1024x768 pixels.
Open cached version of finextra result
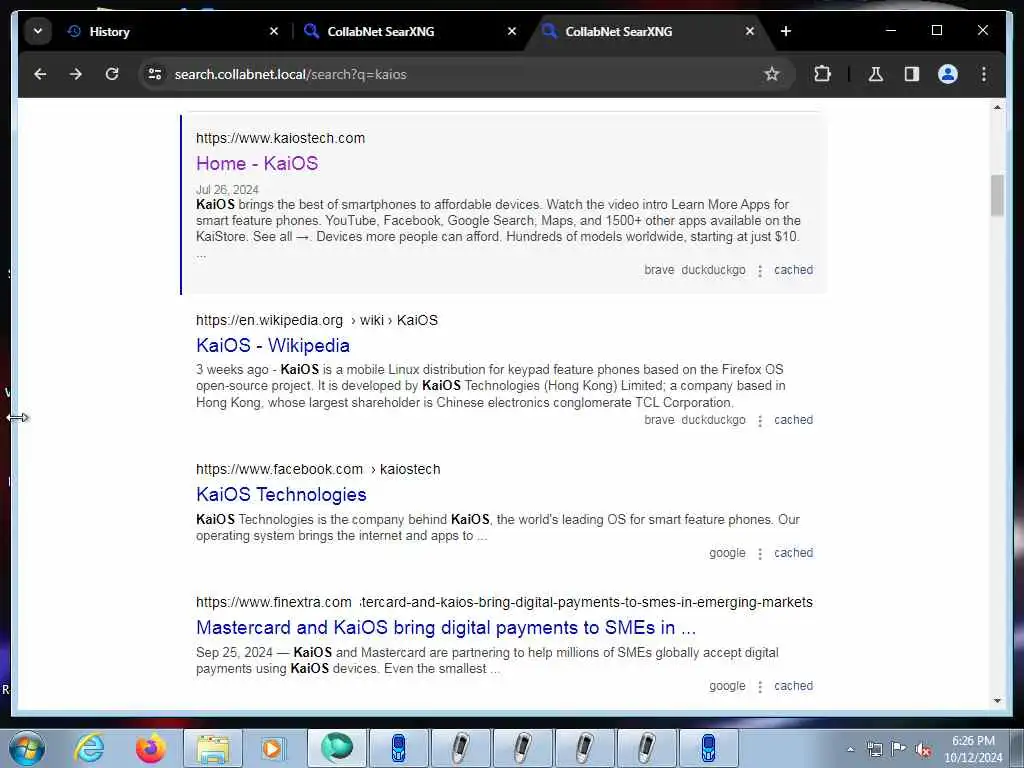point(793,686)
